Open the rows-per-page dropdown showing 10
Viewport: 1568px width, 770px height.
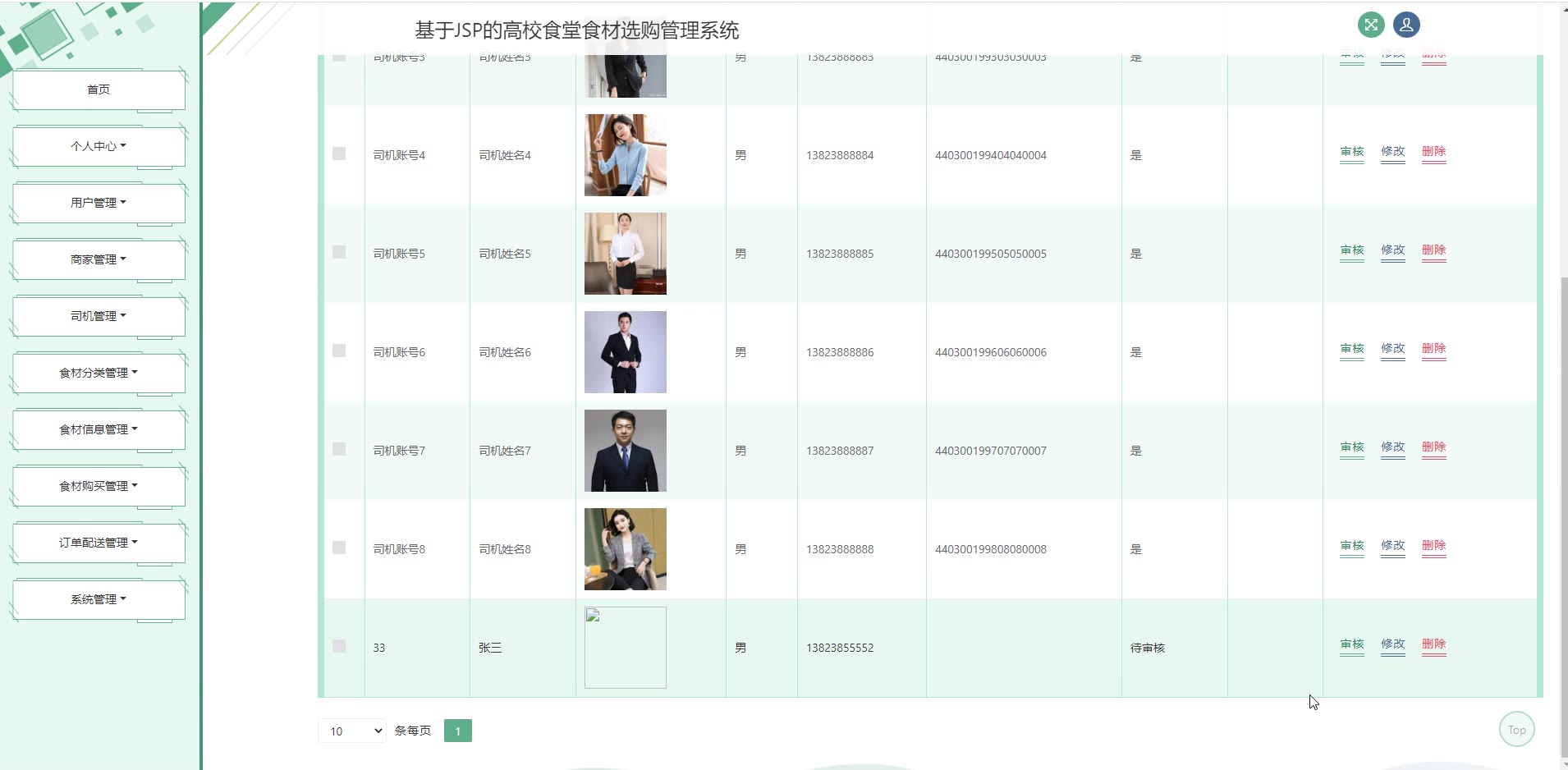(352, 731)
